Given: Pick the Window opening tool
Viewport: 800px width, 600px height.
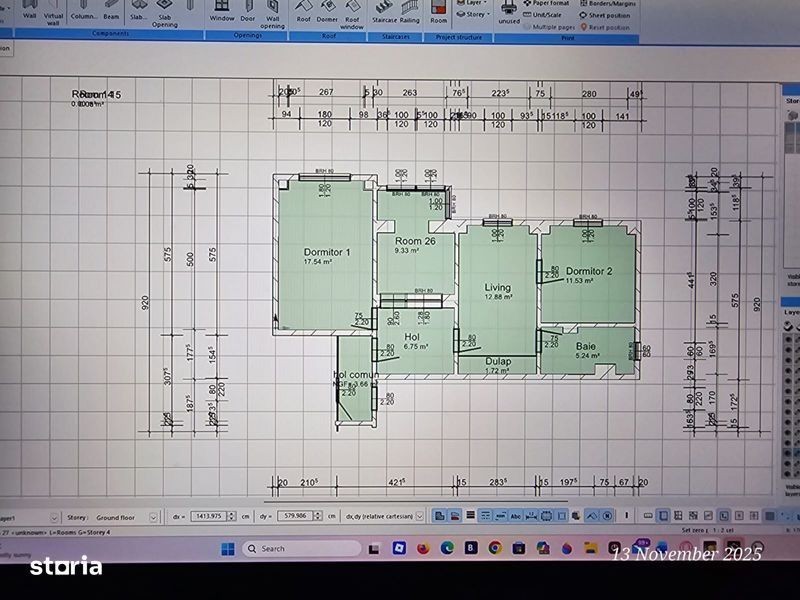Looking at the screenshot, I should point(222,12).
